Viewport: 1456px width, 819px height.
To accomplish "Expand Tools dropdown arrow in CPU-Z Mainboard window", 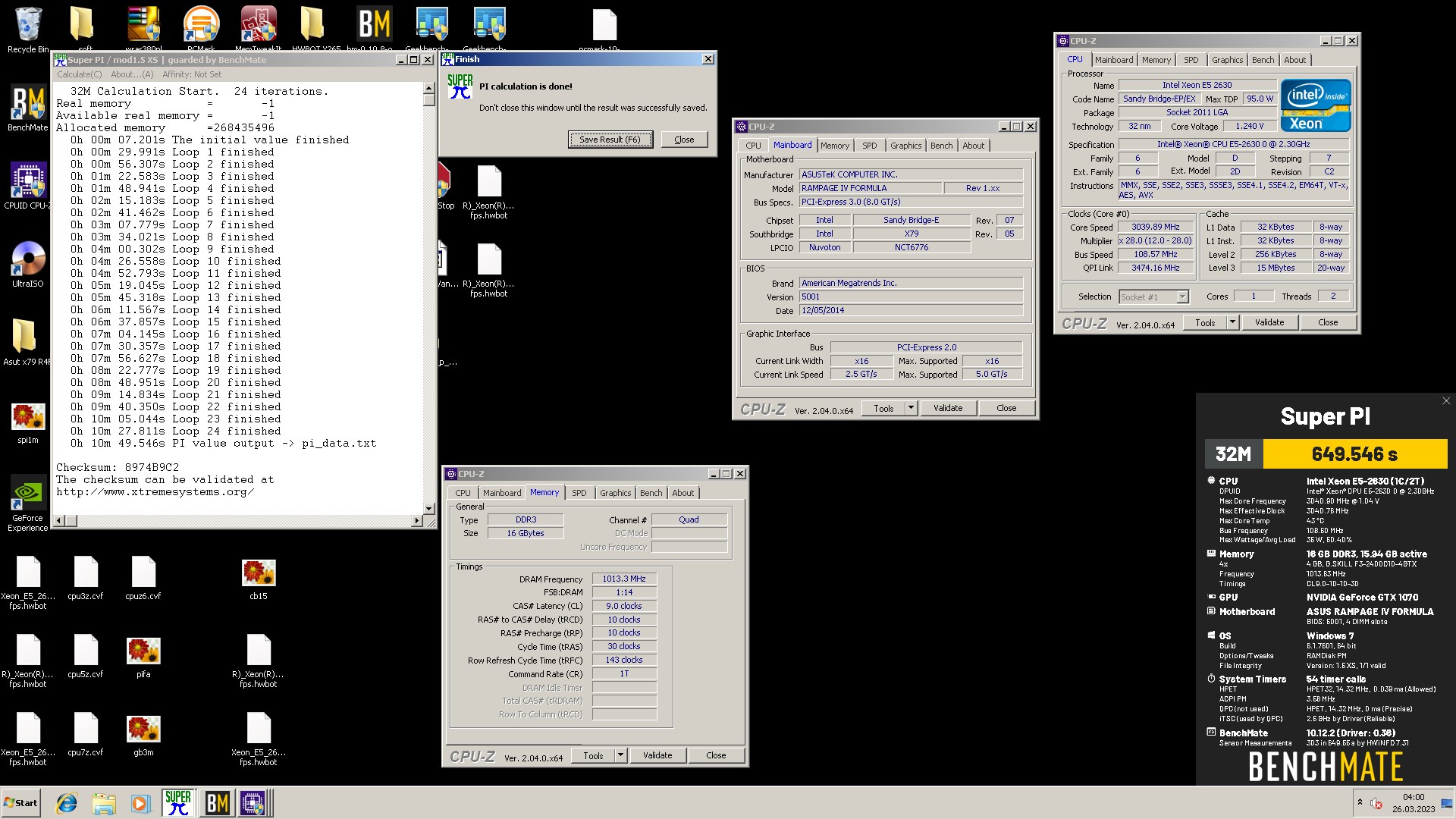I will [x=911, y=408].
